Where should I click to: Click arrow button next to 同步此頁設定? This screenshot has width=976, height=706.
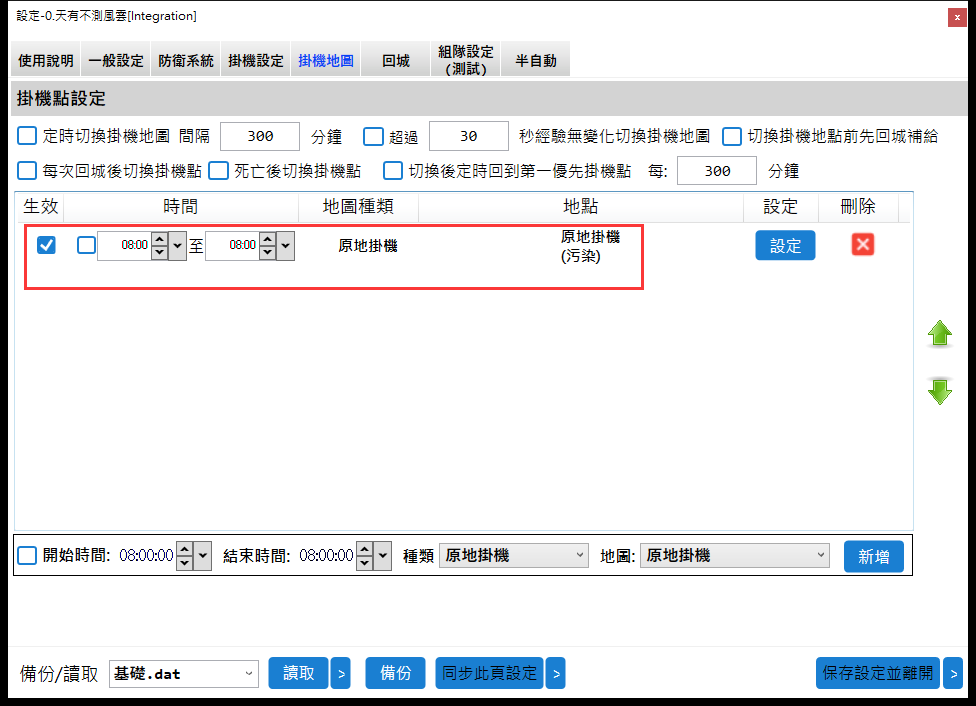click(555, 674)
